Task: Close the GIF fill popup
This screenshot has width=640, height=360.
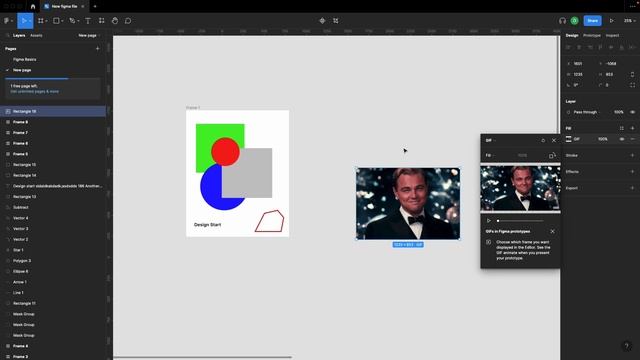Action: tap(554, 140)
